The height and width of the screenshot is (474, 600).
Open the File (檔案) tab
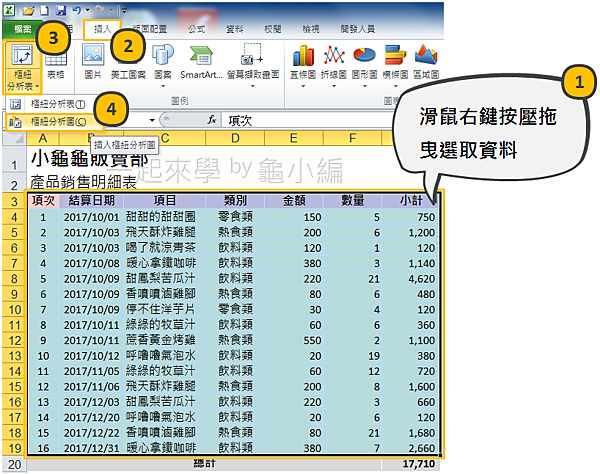(22, 29)
